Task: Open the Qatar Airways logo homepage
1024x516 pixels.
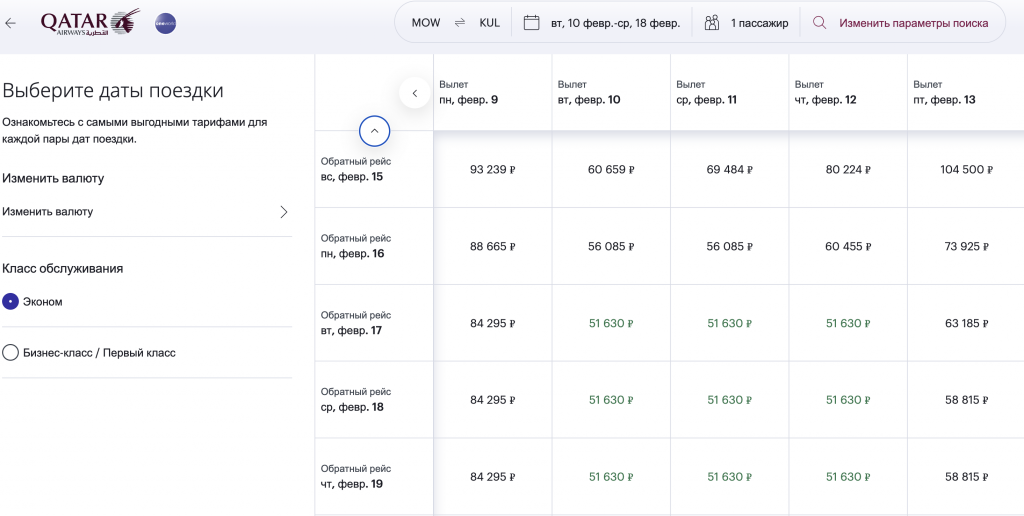Action: (x=90, y=22)
